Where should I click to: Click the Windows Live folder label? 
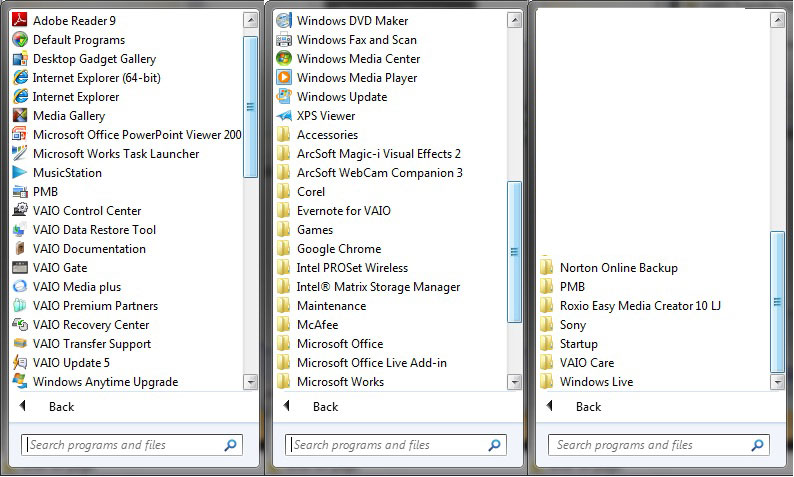click(x=597, y=382)
